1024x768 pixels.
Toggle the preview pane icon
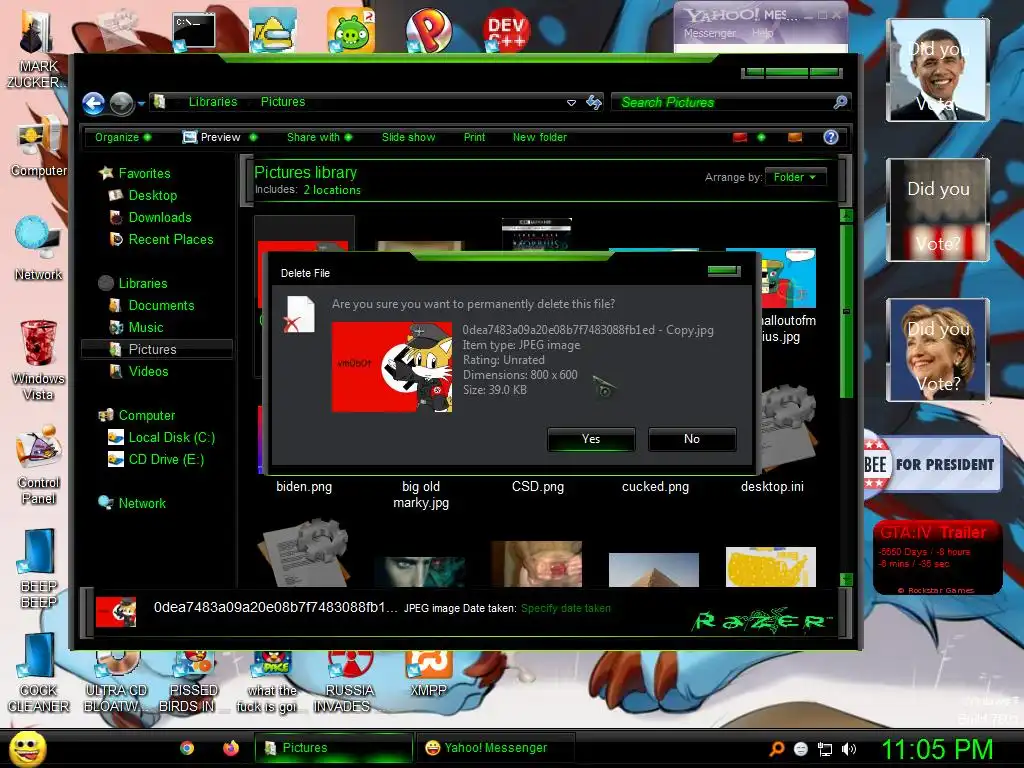click(795, 137)
